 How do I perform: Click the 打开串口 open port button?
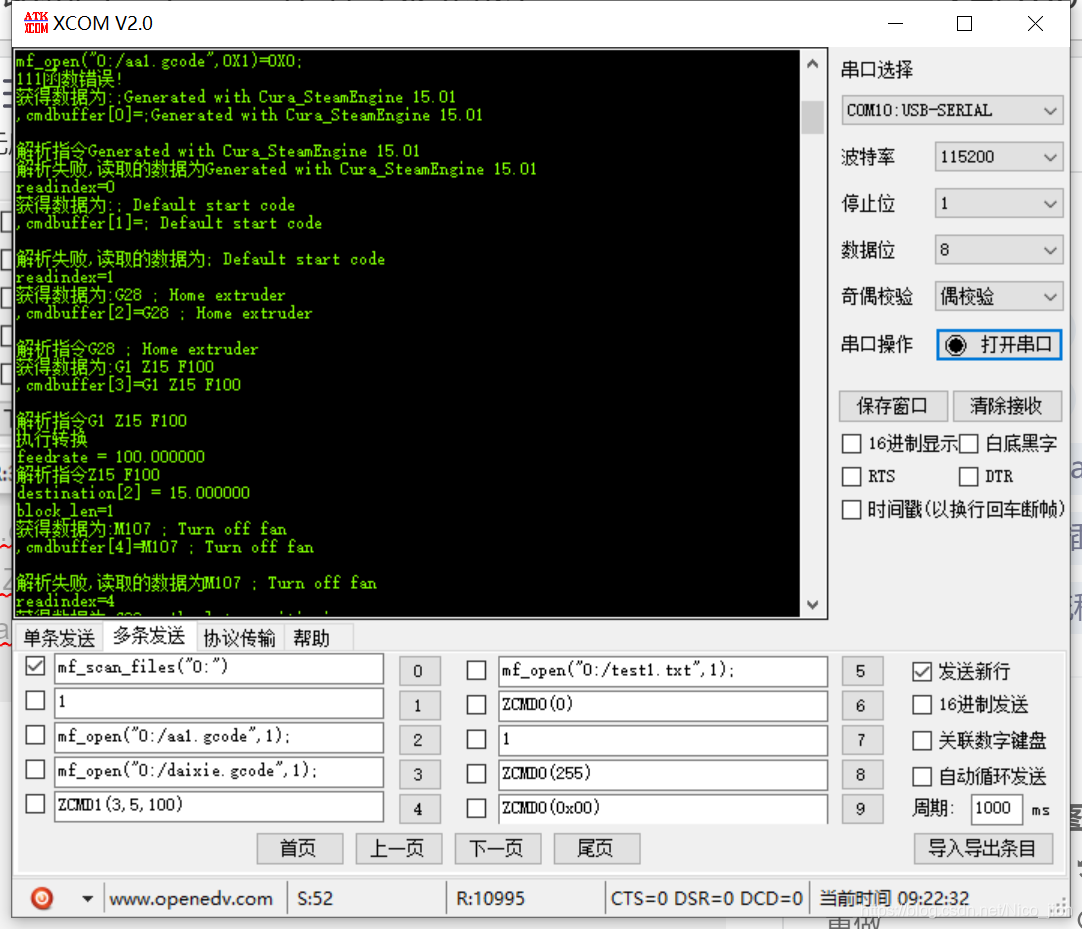(999, 344)
